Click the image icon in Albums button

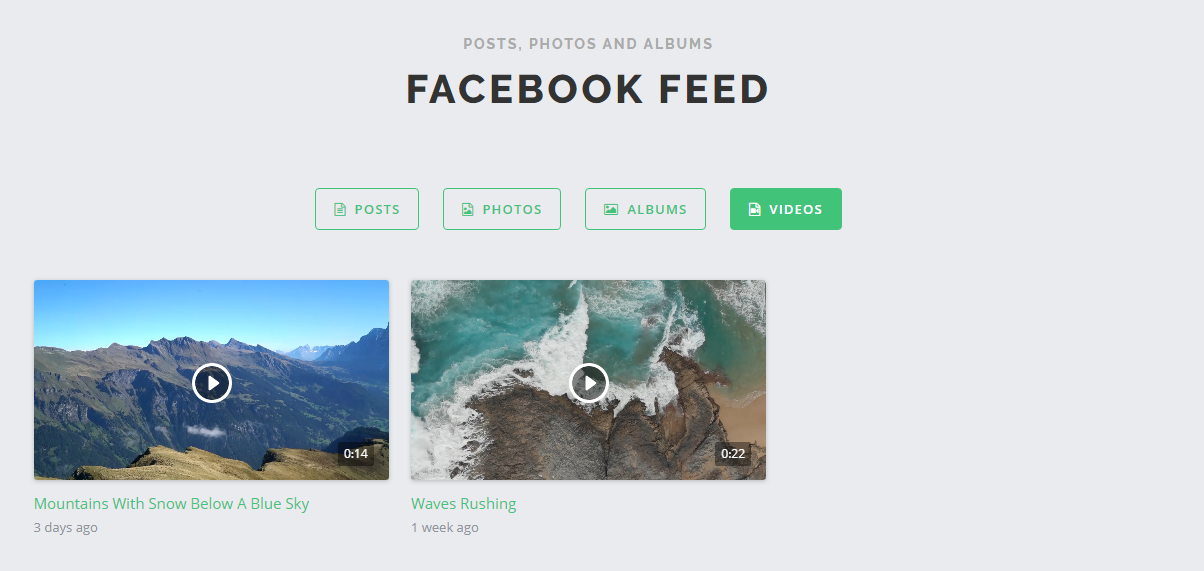point(611,210)
